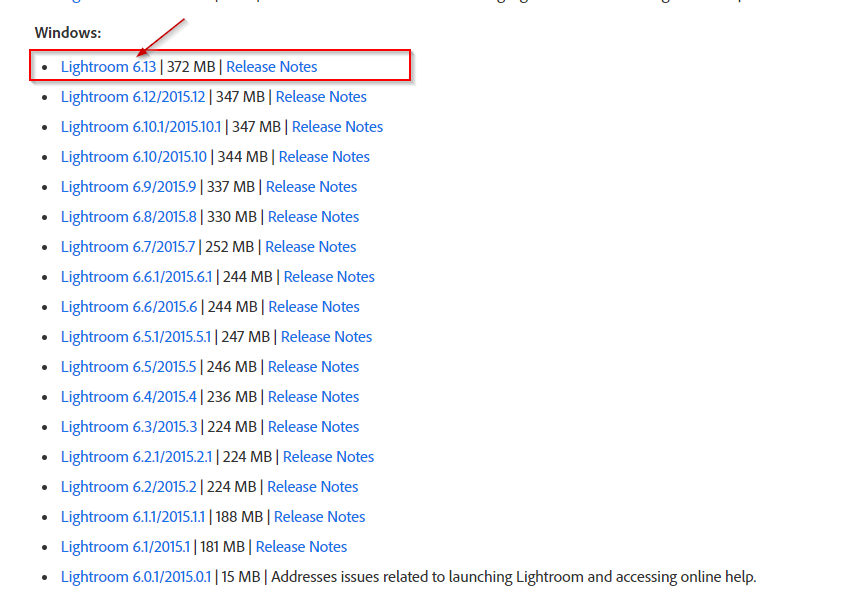Download Lightroom 6.2.1/2015.2.1
Screen dimensions: 848x612
pos(136,457)
